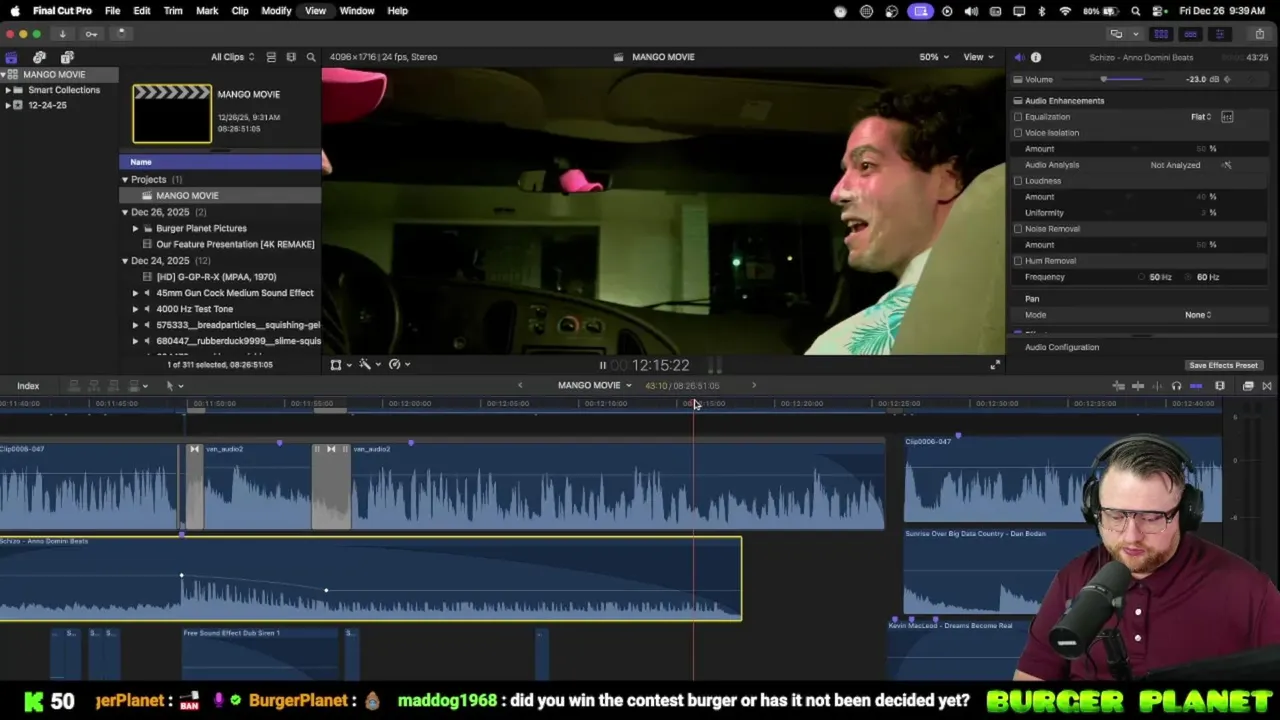The height and width of the screenshot is (720, 1280).
Task: Click the Wi-Fi status icon
Action: pos(1065,11)
